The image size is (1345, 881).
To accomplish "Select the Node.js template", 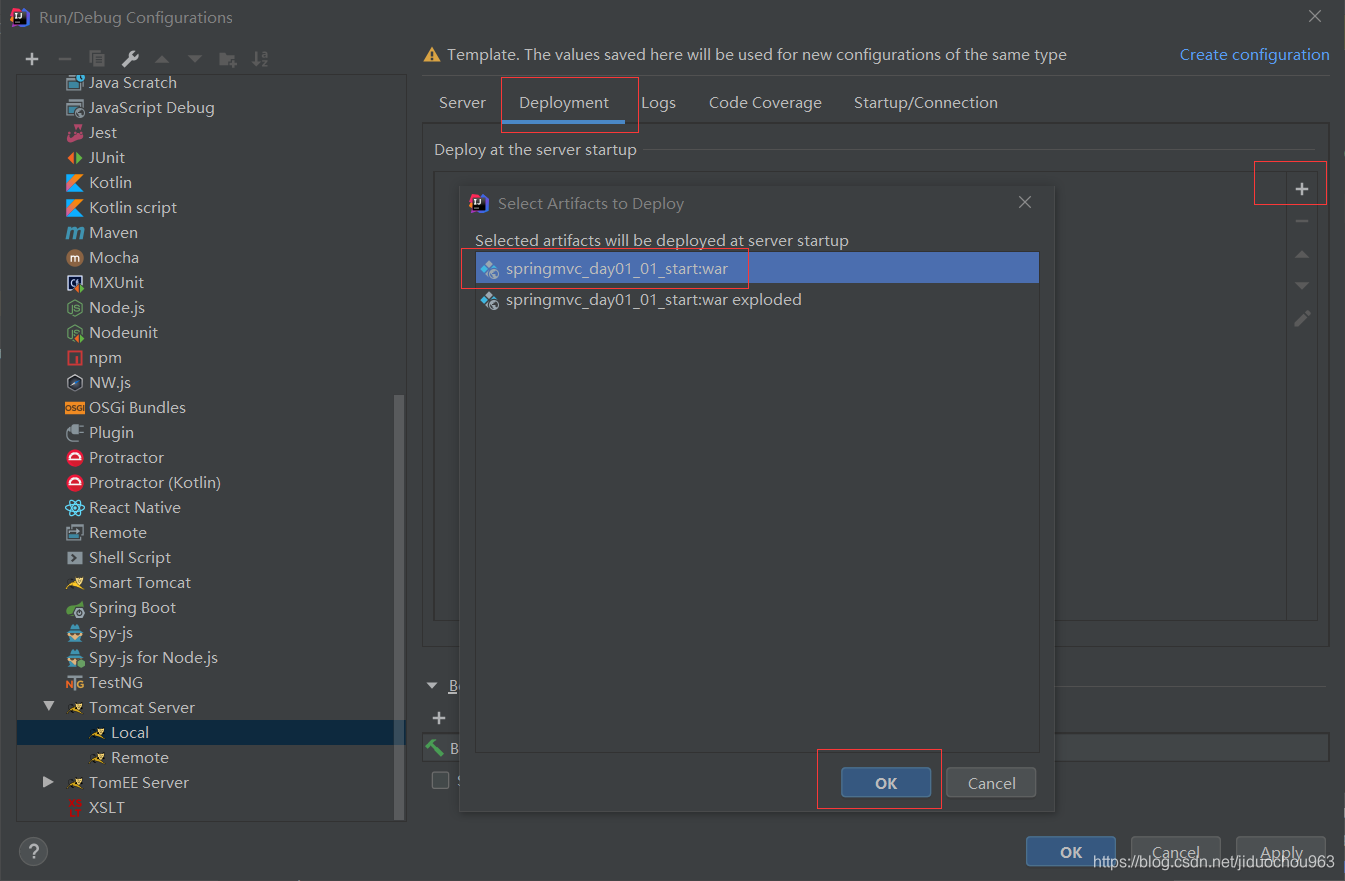I will click(105, 308).
